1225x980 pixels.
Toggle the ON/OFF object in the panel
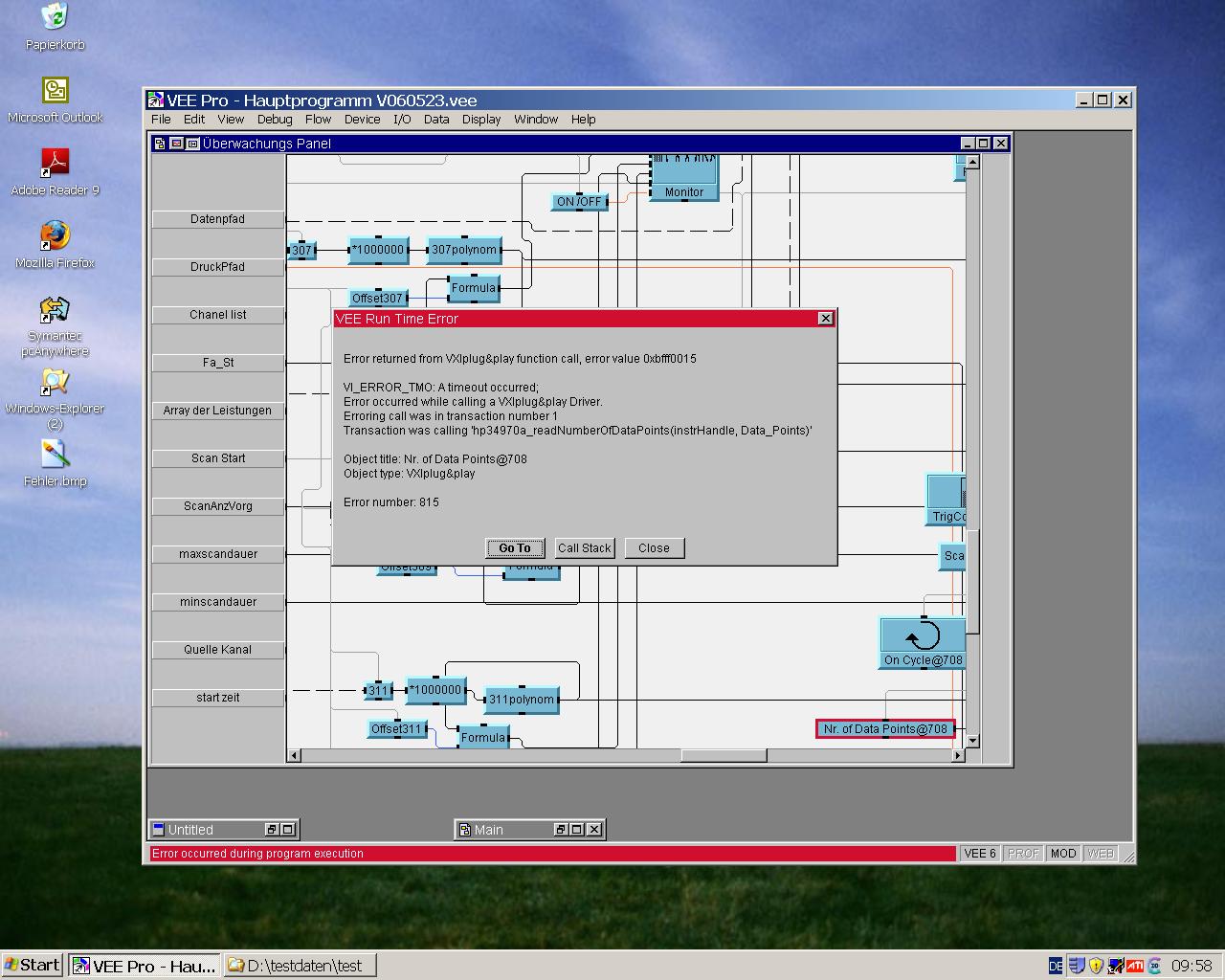580,202
